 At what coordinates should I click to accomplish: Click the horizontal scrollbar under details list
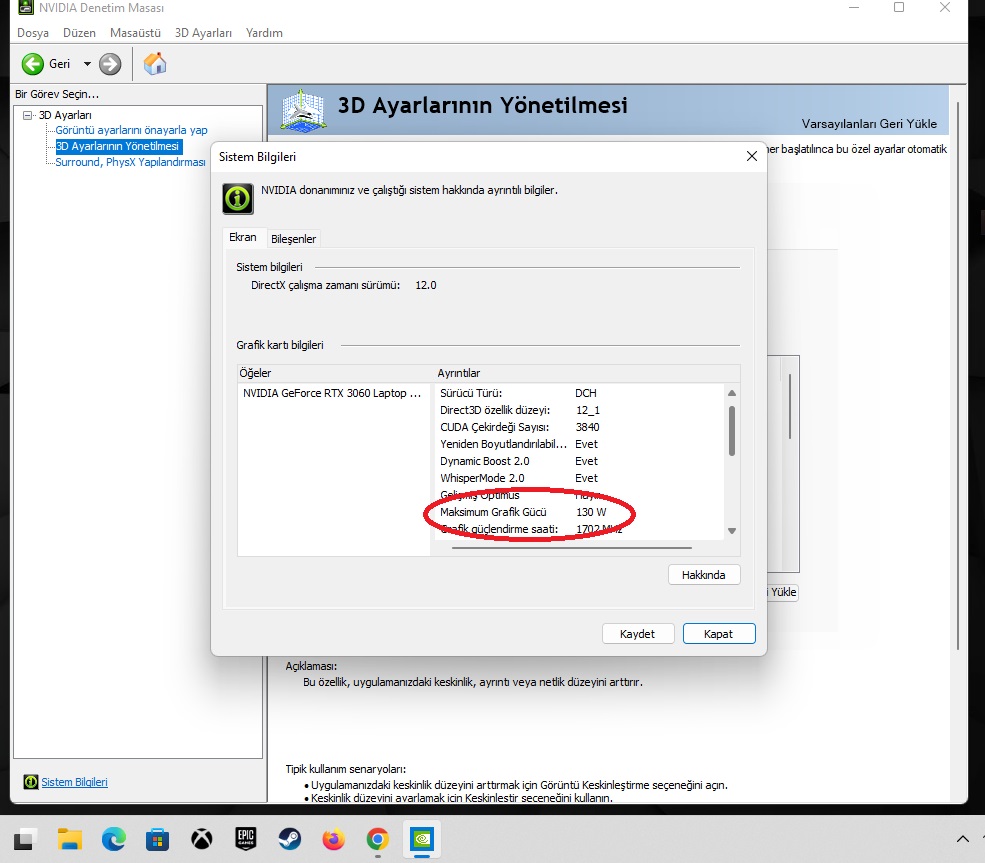(572, 548)
